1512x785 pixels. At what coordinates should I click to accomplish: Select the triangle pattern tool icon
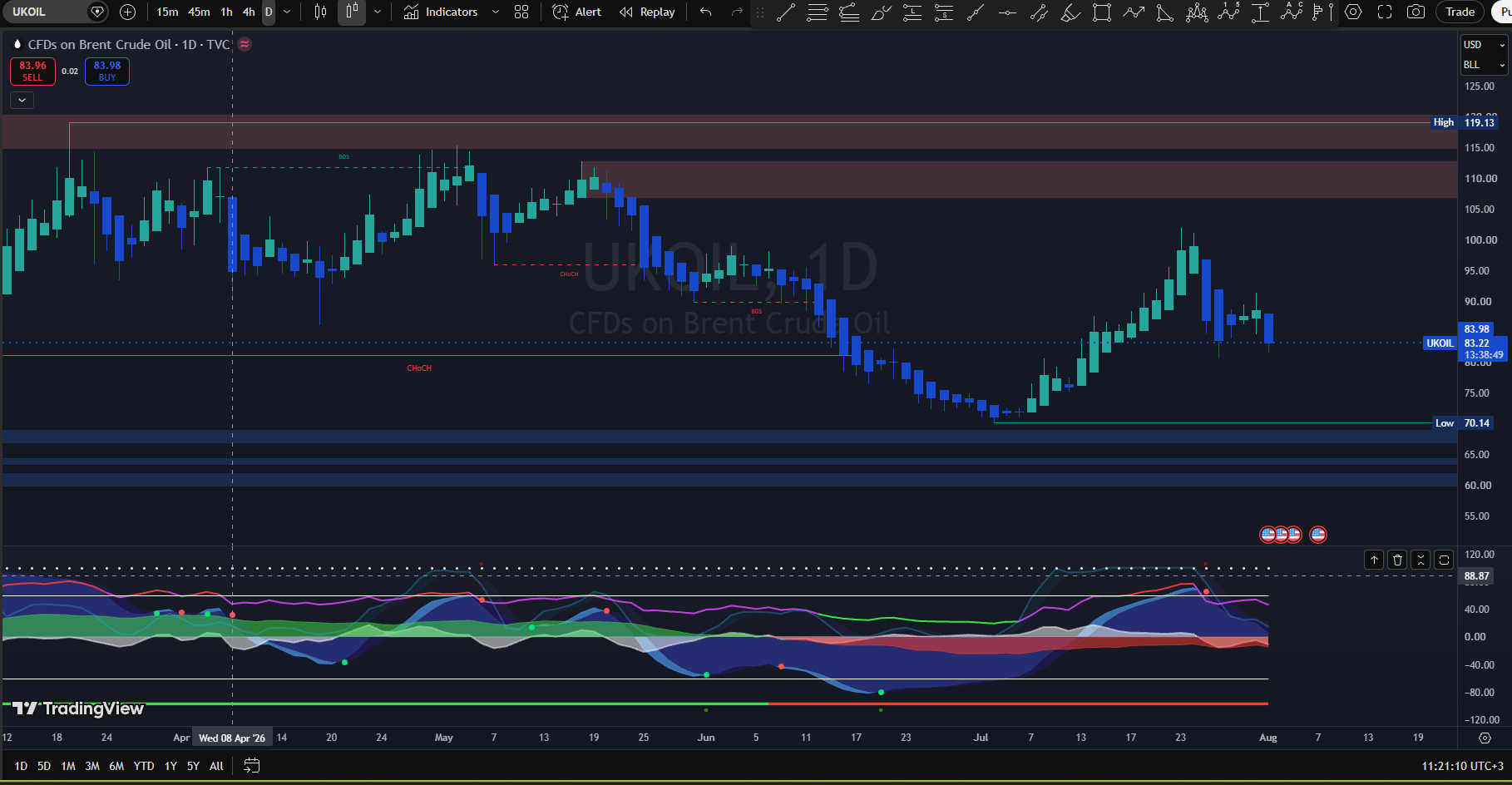pyautogui.click(x=1165, y=12)
